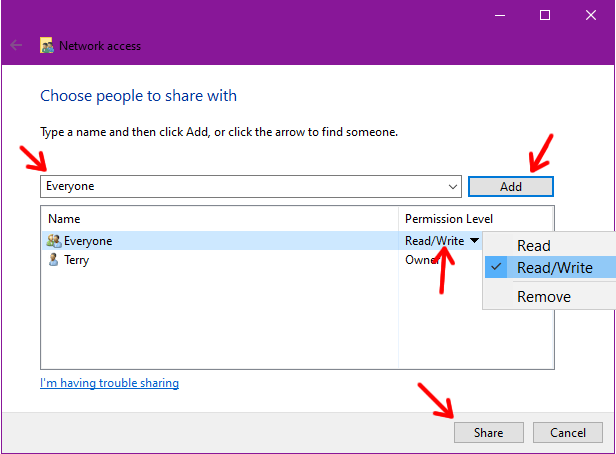The height and width of the screenshot is (454, 616).
Task: Click the checkmark beside Read/Write option
Action: (x=496, y=267)
